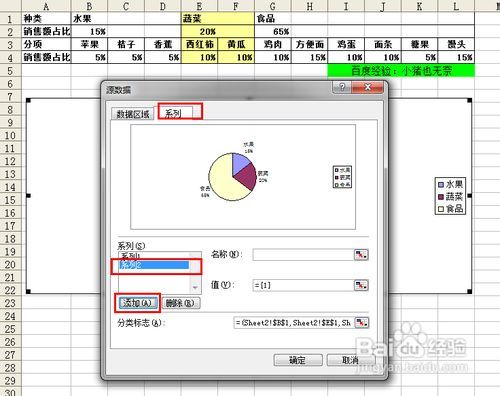The height and width of the screenshot is (396, 500).
Task: Click row 1 header
Action: point(10,18)
